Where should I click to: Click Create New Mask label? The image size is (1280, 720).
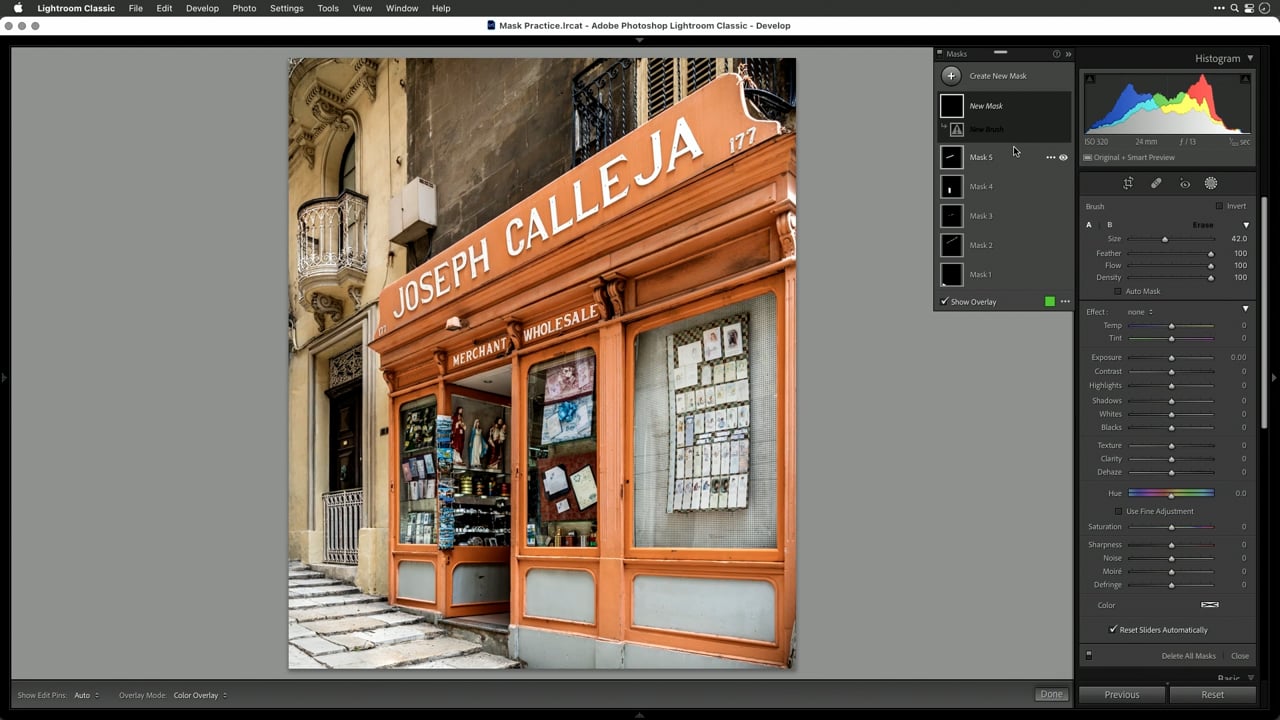tap(998, 76)
